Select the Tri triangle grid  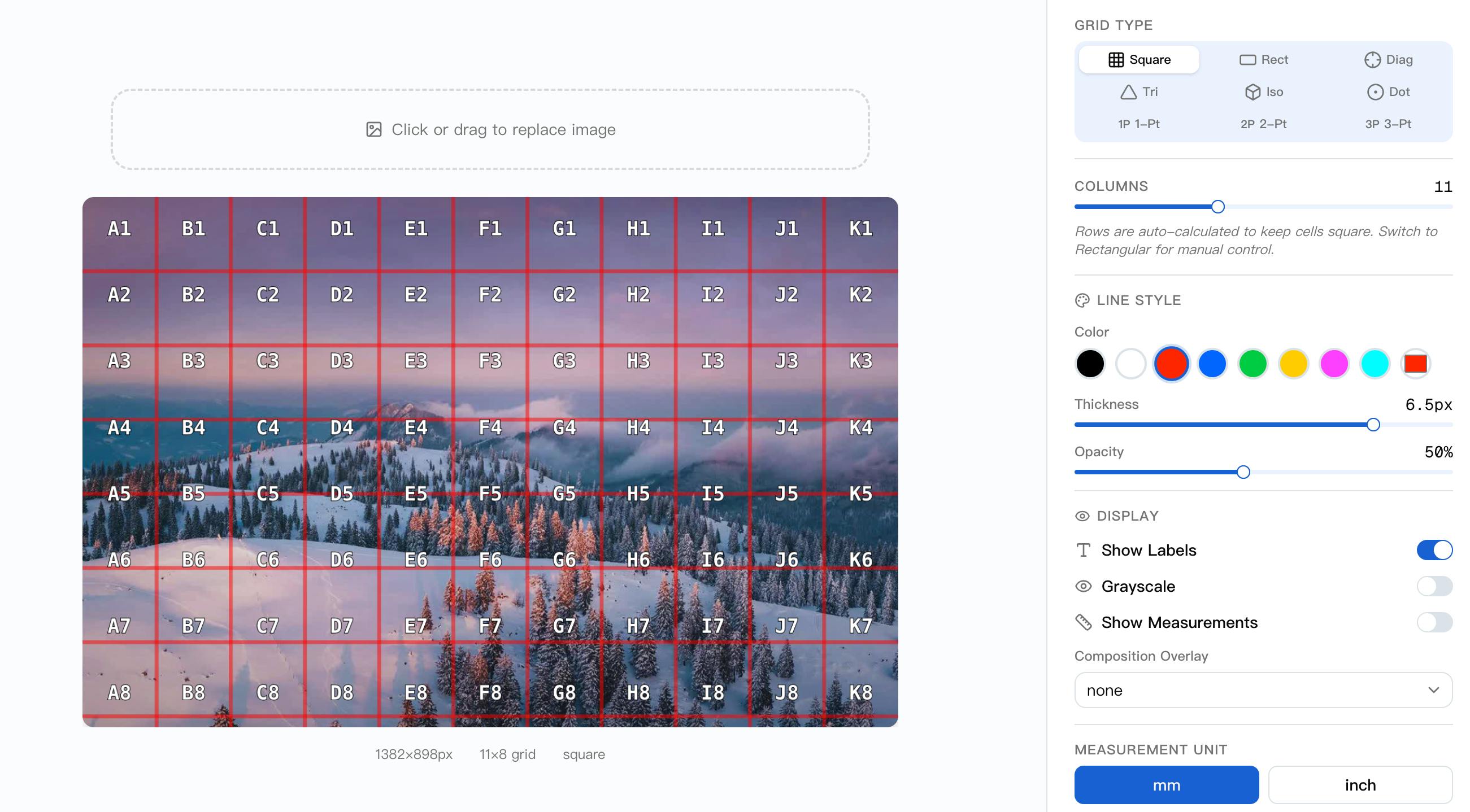click(1138, 92)
